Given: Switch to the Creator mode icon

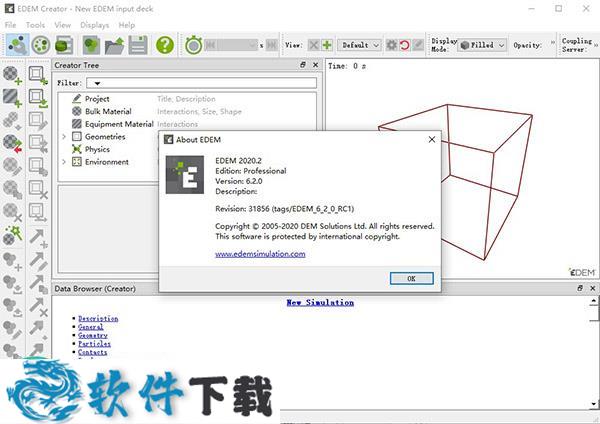Looking at the screenshot, I should click(x=17, y=45).
